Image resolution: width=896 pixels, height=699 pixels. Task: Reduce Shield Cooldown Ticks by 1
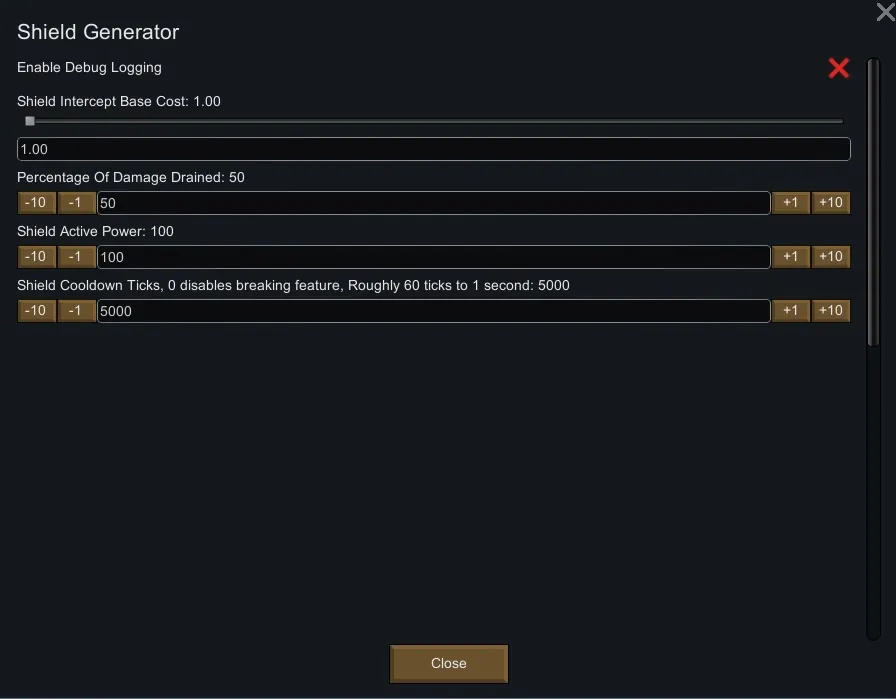tap(76, 311)
